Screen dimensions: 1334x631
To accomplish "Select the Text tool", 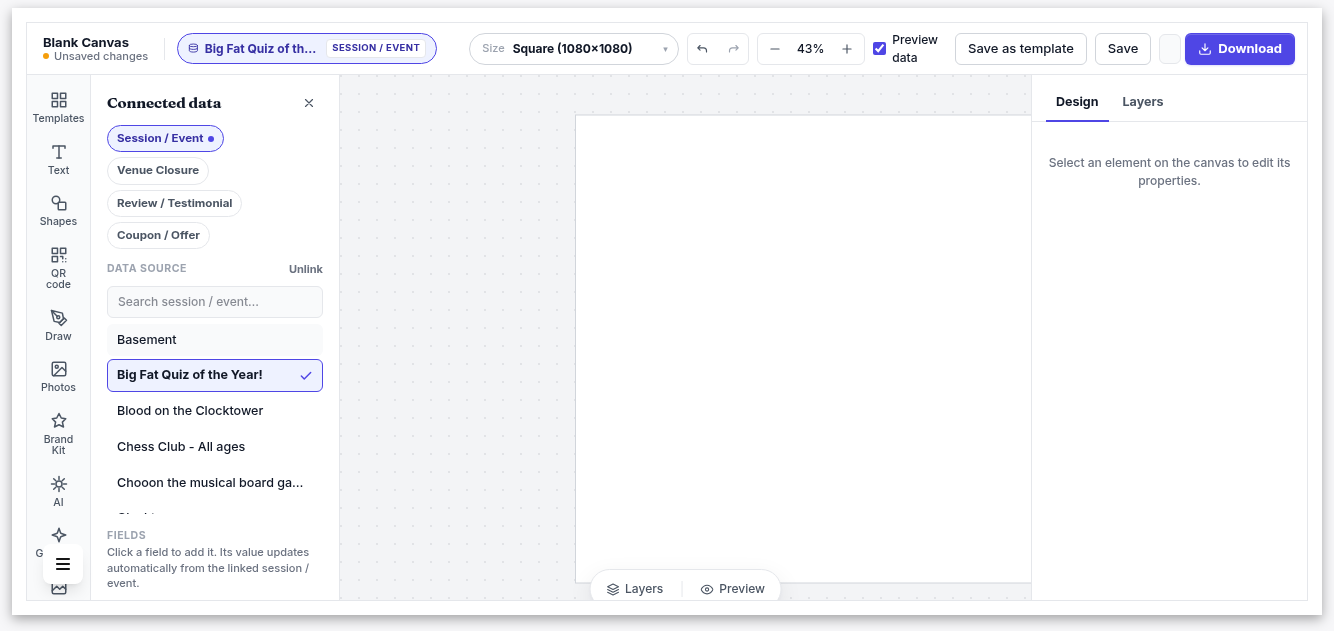I will (x=58, y=160).
